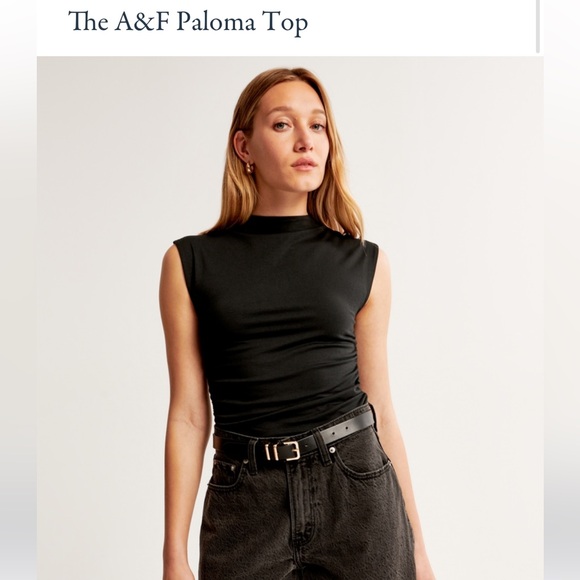Viewport: 580px width, 580px height.
Task: Click the "The A&F Paloma Top" product title
Action: tap(188, 22)
